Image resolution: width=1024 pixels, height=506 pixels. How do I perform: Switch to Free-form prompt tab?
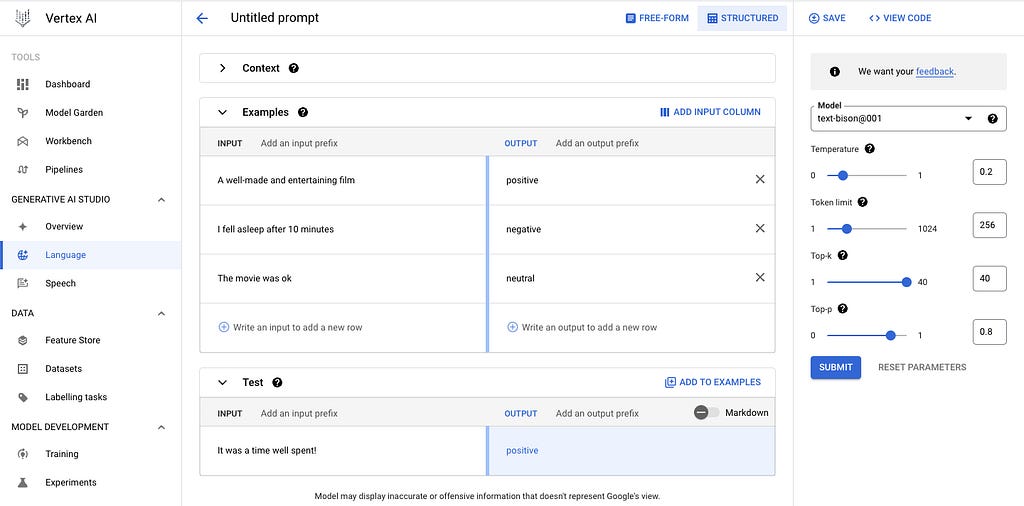(657, 18)
